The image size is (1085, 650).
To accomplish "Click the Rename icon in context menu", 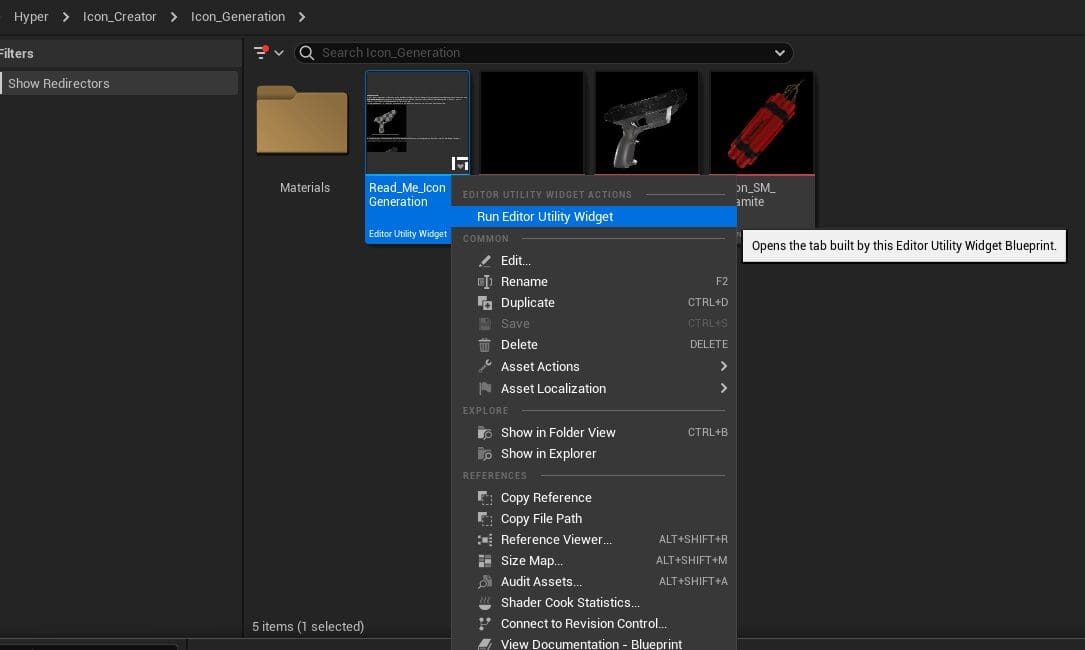I will (485, 282).
